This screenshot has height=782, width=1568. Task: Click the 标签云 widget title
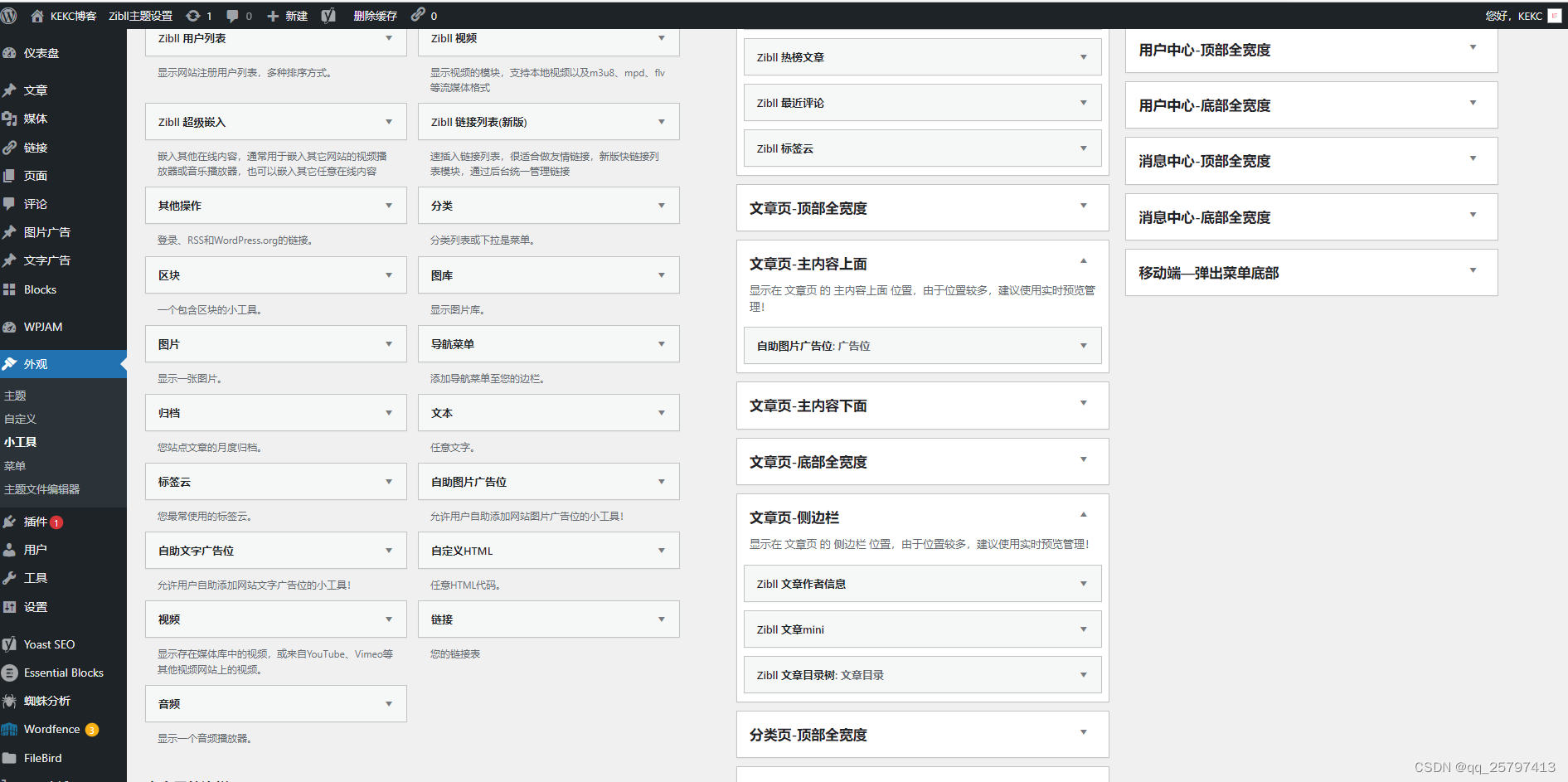click(x=174, y=482)
